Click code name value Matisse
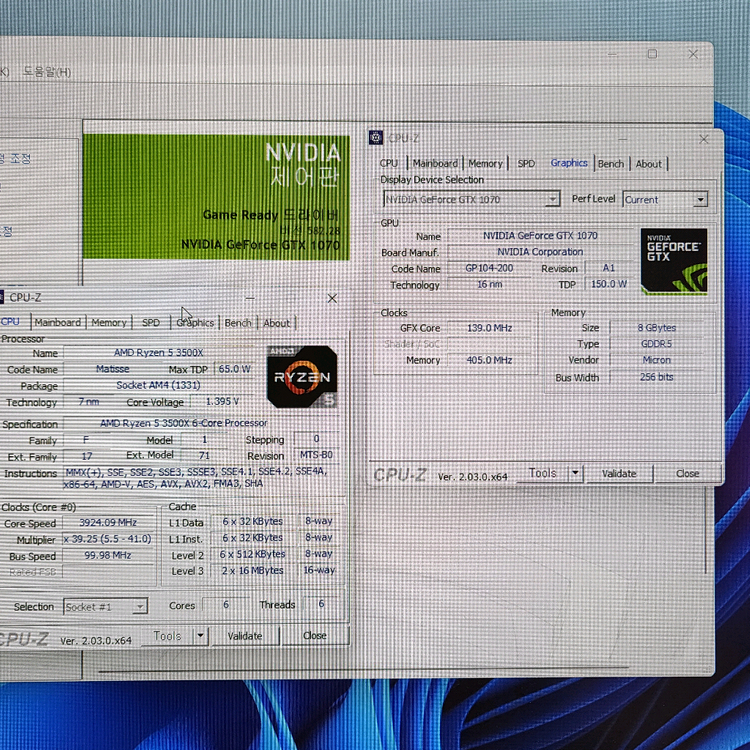This screenshot has height=750, width=750. [x=112, y=369]
